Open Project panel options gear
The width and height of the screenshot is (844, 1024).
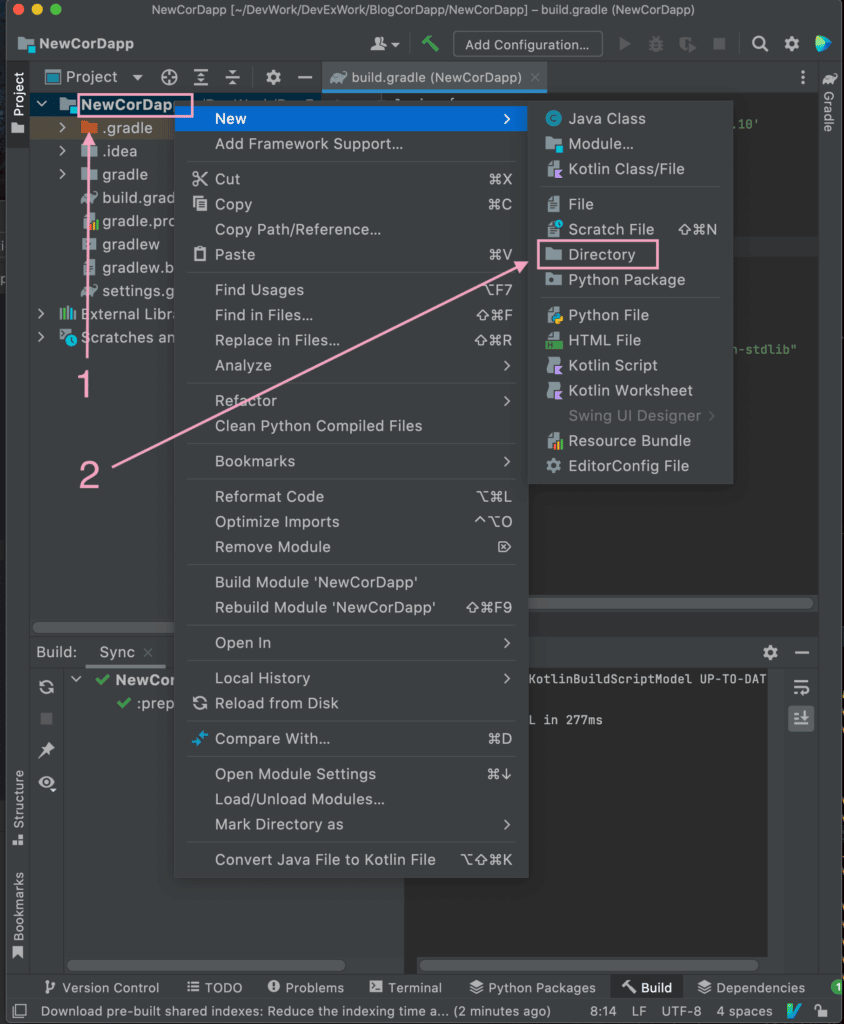point(273,77)
